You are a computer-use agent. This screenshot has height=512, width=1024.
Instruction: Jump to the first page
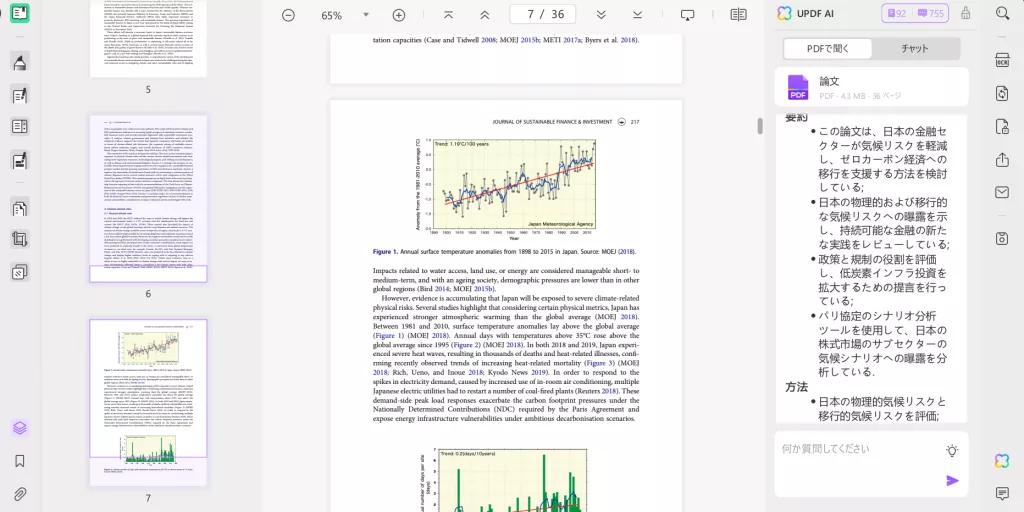pos(449,15)
